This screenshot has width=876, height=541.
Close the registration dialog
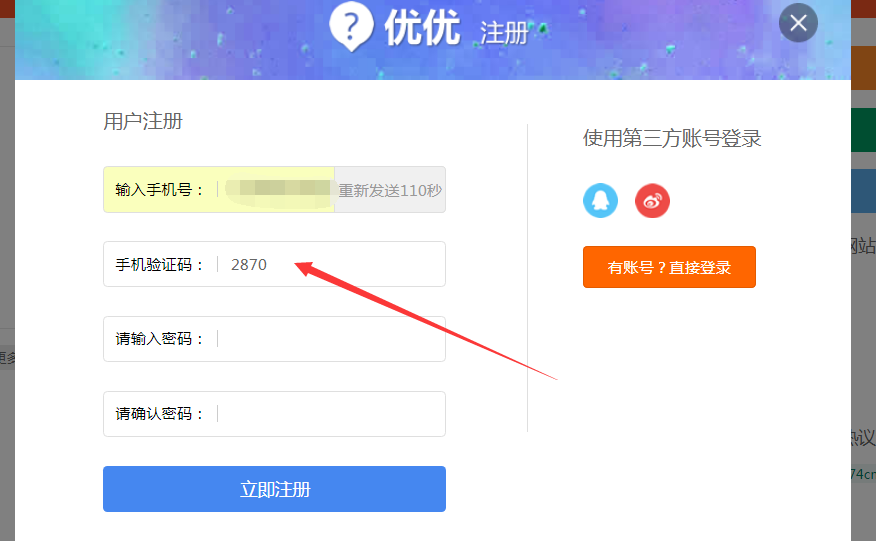pyautogui.click(x=798, y=24)
